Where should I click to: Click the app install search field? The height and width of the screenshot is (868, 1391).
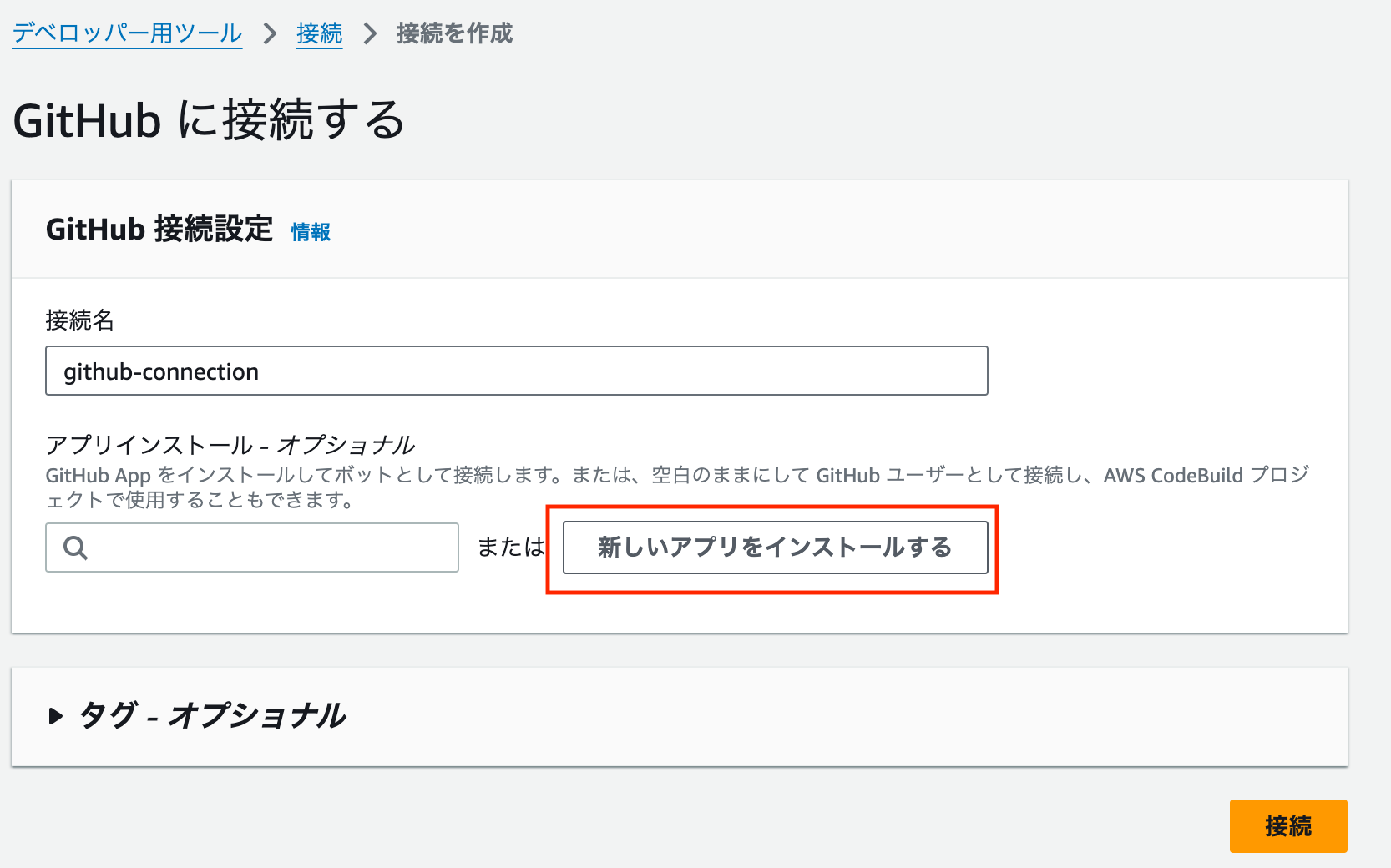(x=252, y=548)
